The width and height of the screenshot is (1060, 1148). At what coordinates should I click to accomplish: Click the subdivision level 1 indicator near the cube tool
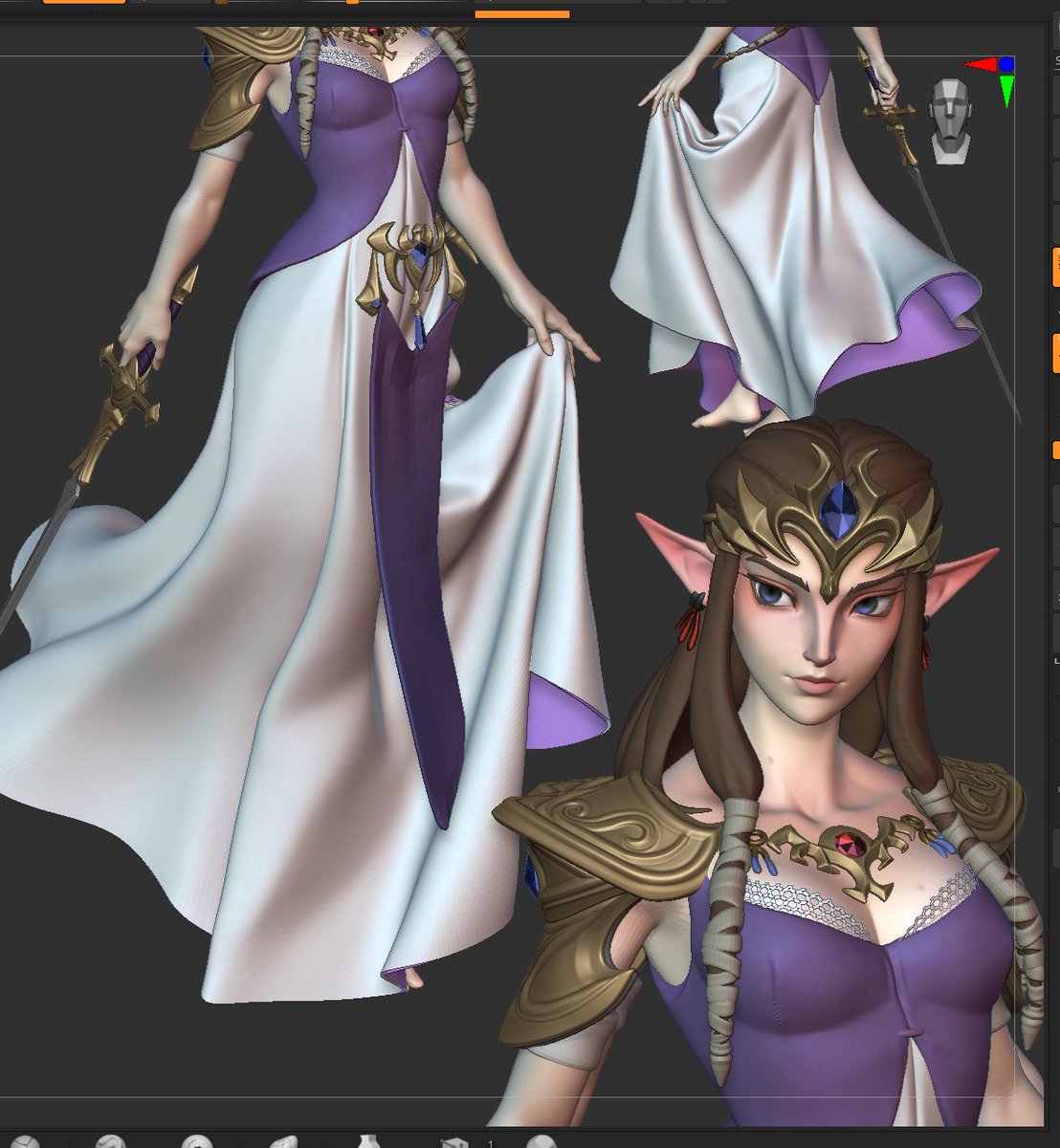point(491,1138)
